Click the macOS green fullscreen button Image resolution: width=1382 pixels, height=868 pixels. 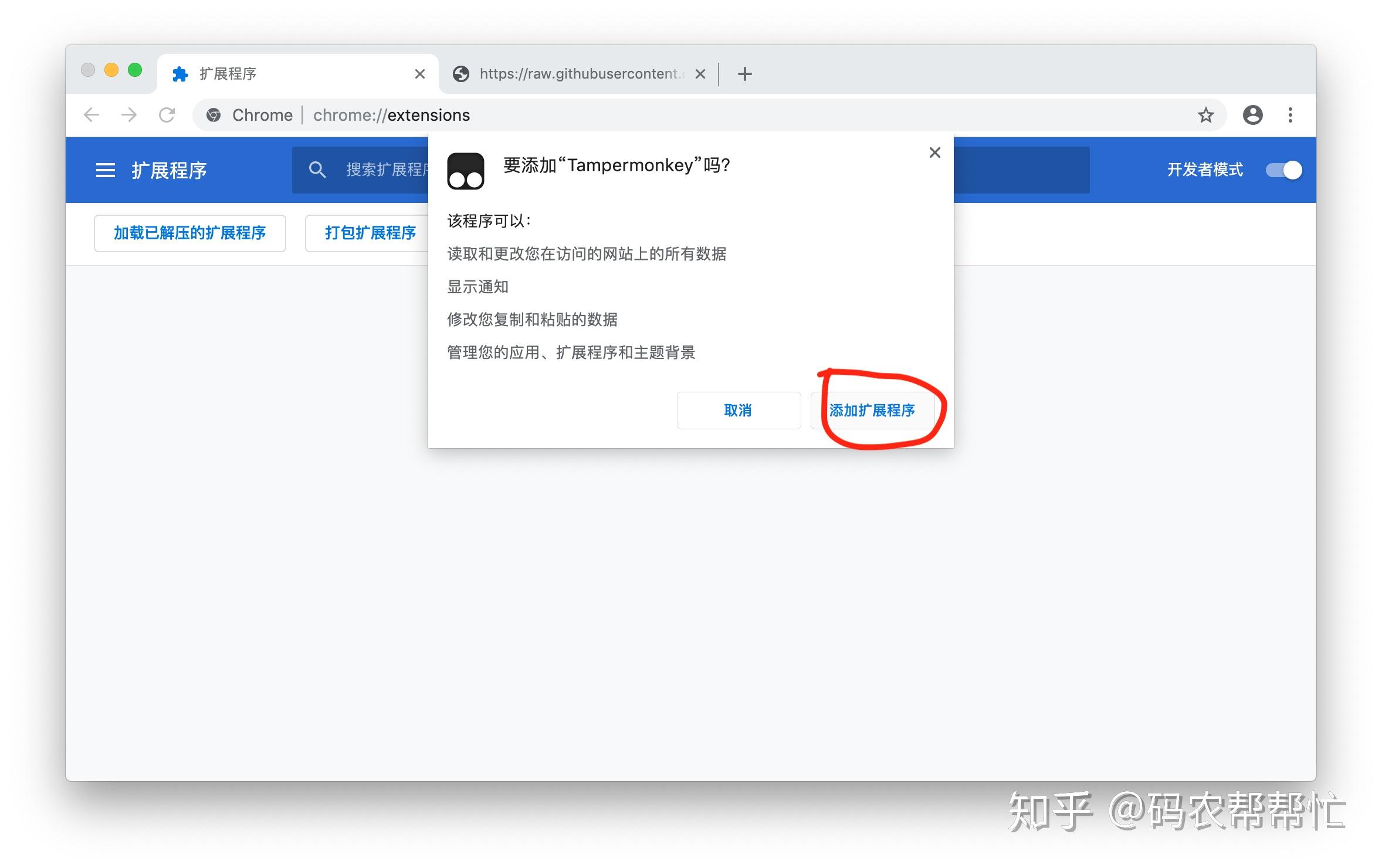pos(135,70)
